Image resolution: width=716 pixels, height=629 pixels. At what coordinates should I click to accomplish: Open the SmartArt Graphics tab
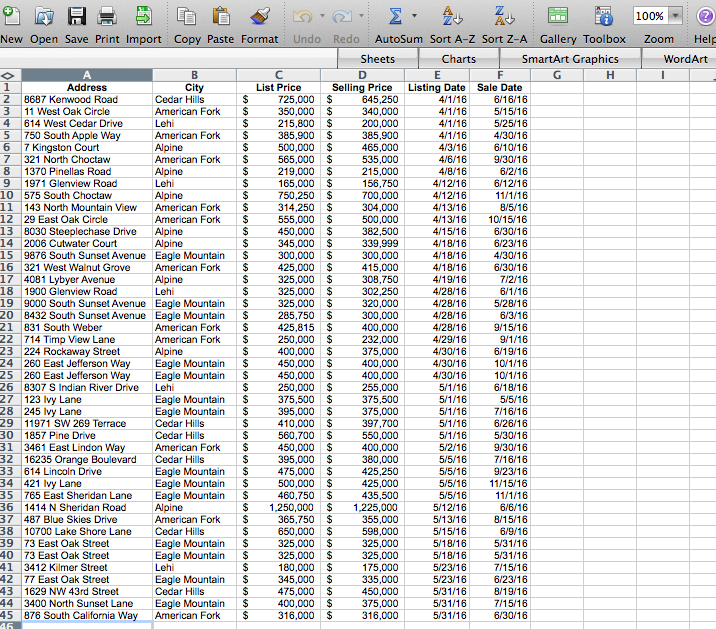click(x=570, y=59)
